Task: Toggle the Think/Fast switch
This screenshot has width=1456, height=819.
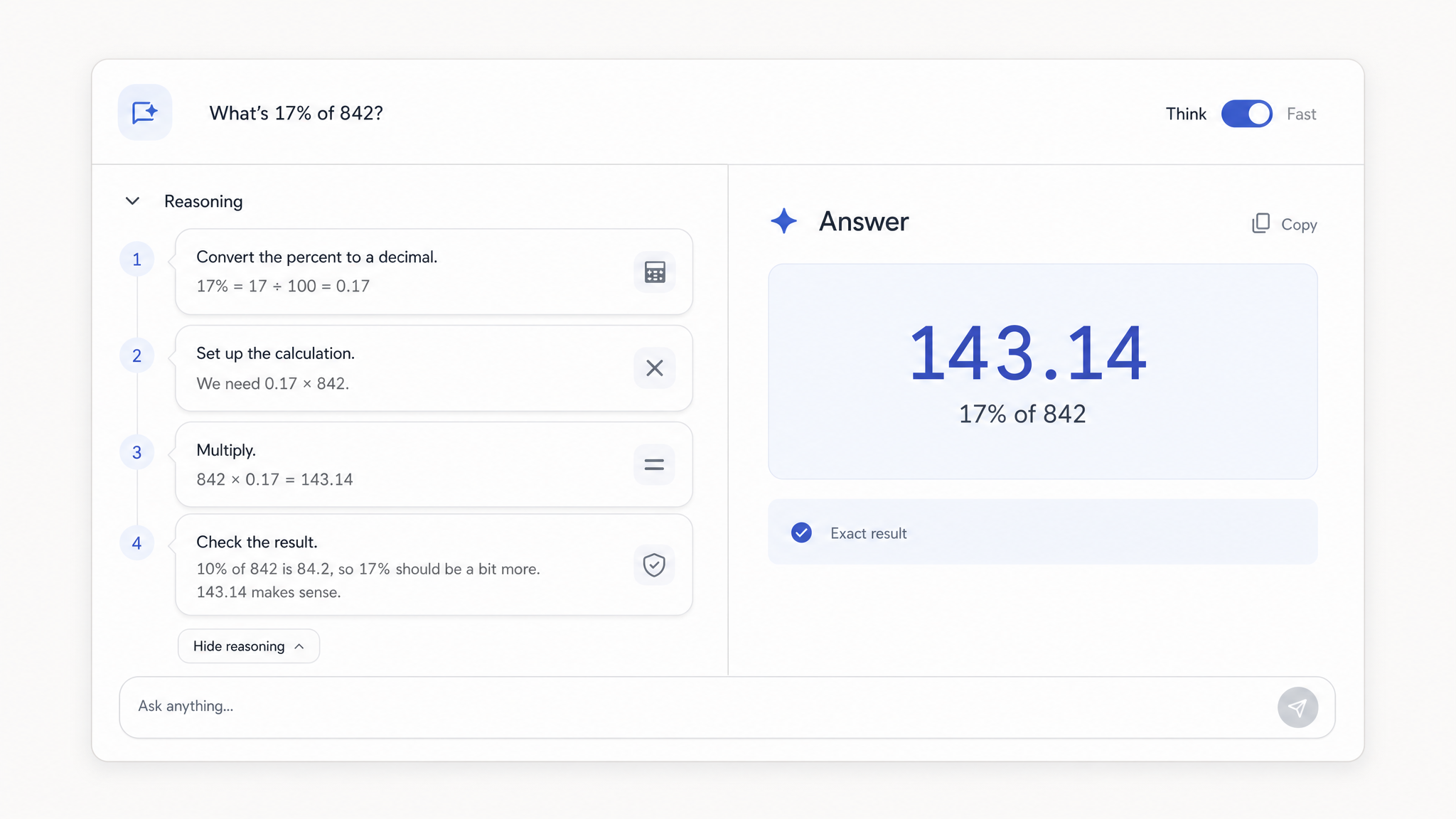Action: click(x=1247, y=114)
